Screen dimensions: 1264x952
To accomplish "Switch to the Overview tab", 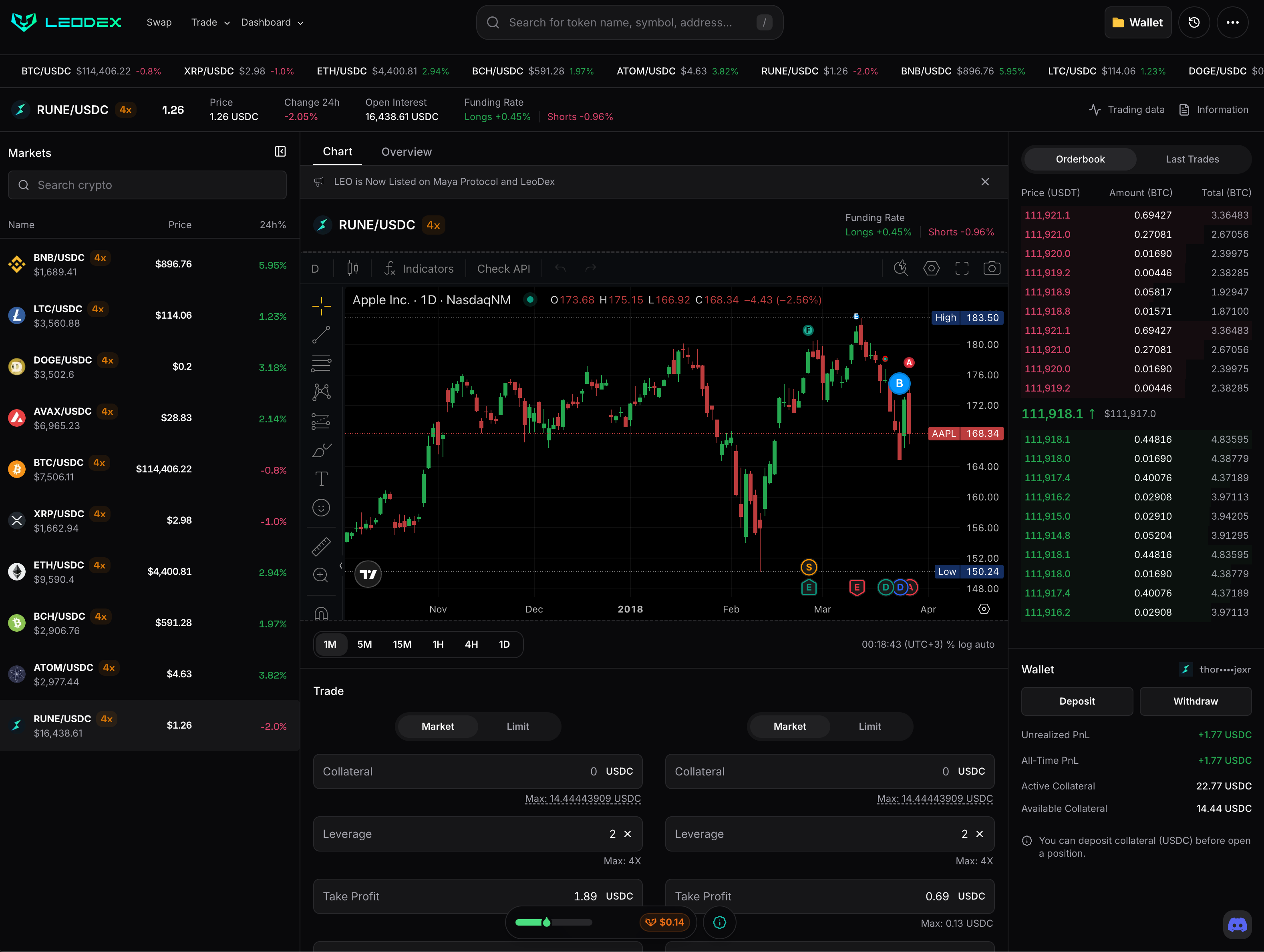I will click(406, 152).
